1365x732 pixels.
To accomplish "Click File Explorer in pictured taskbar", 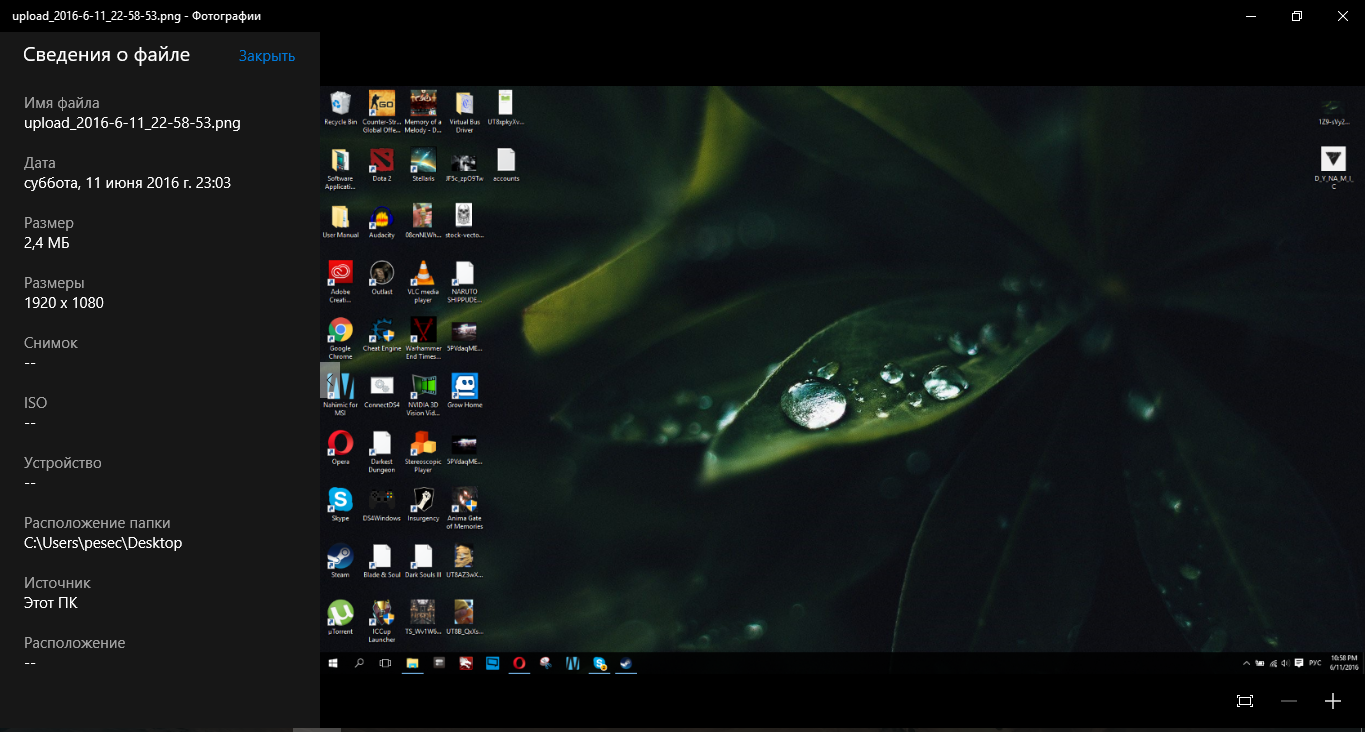I will [x=412, y=663].
